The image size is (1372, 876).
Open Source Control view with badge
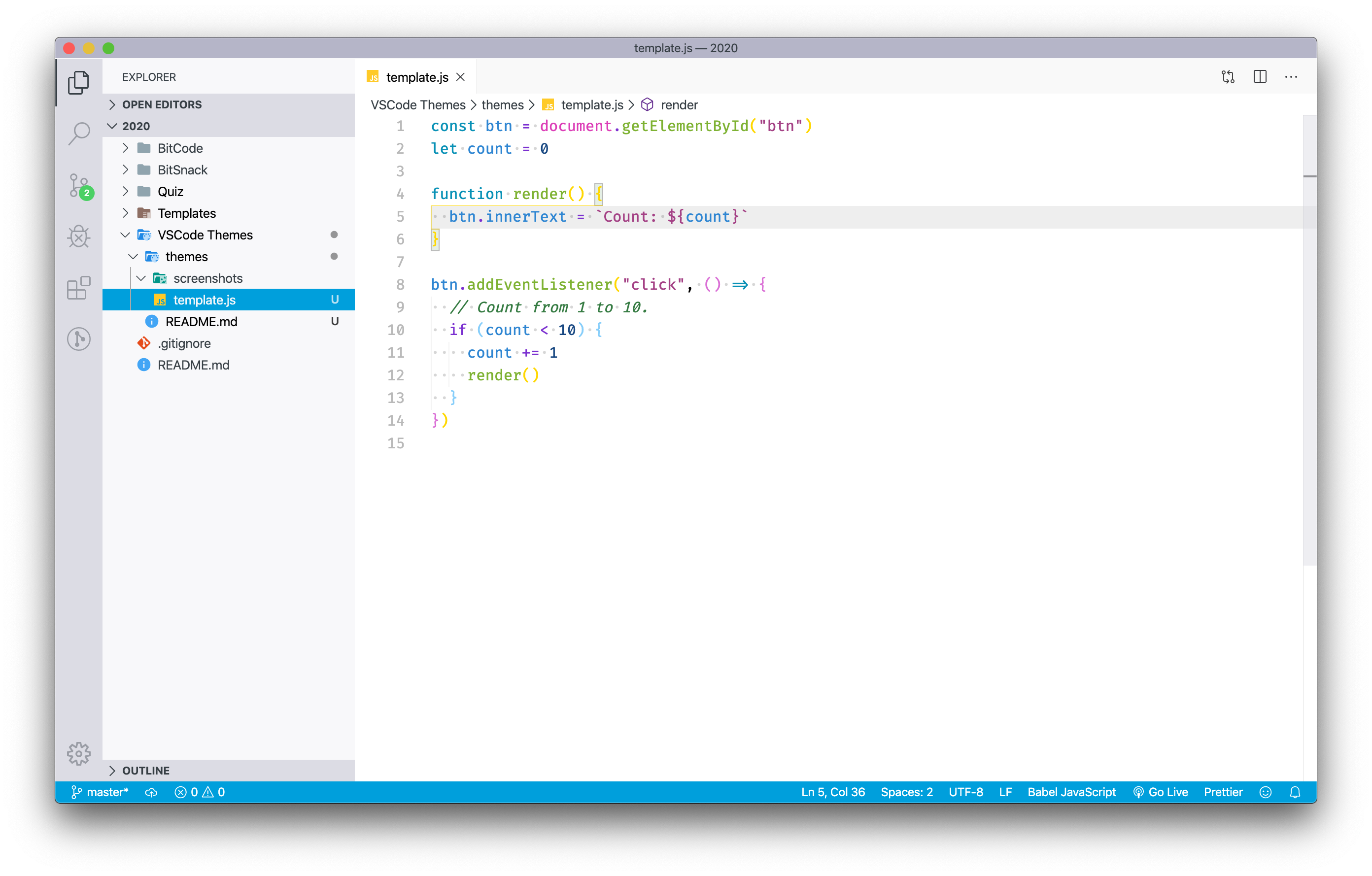pyautogui.click(x=79, y=185)
